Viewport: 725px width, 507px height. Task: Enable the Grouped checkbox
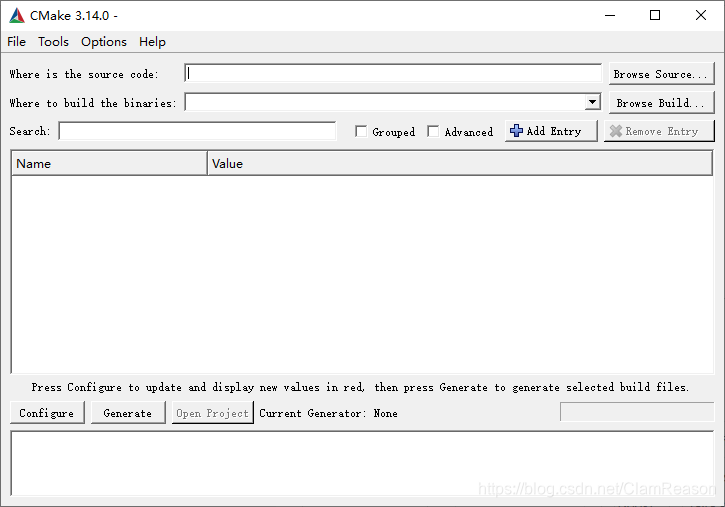(x=361, y=131)
